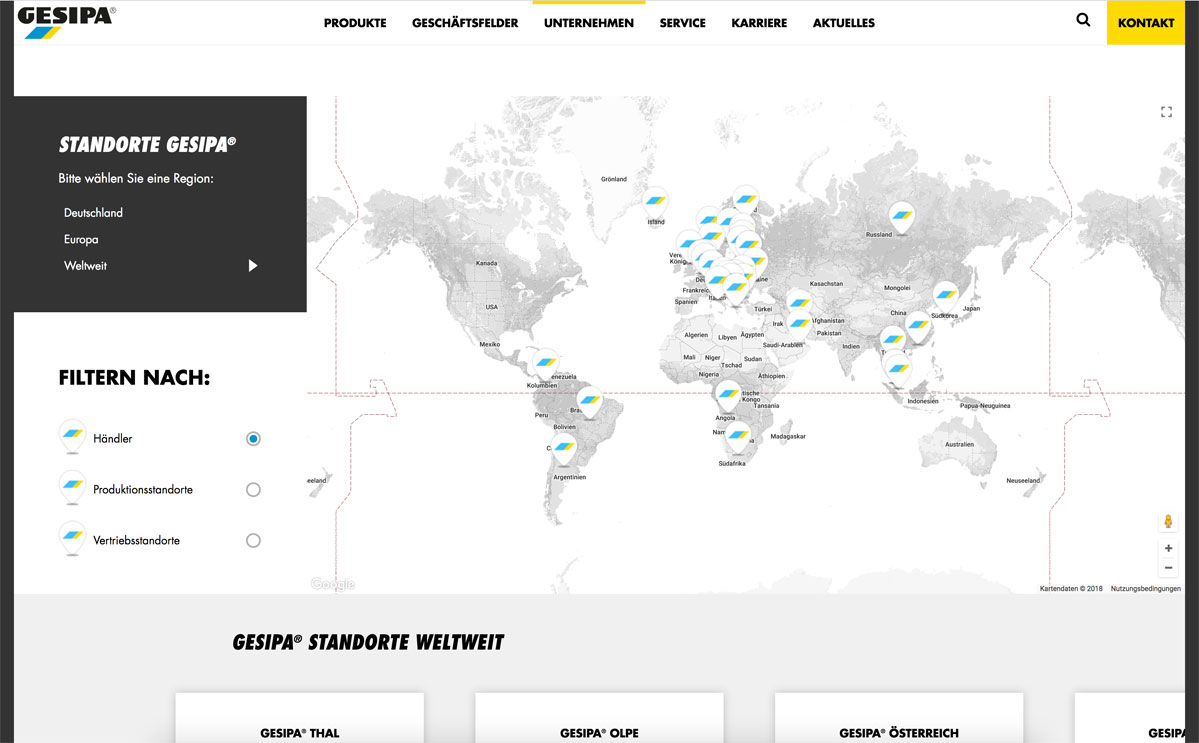Click the pin icon beside Händler
Viewport: 1199px width, 743px height.
[73, 436]
